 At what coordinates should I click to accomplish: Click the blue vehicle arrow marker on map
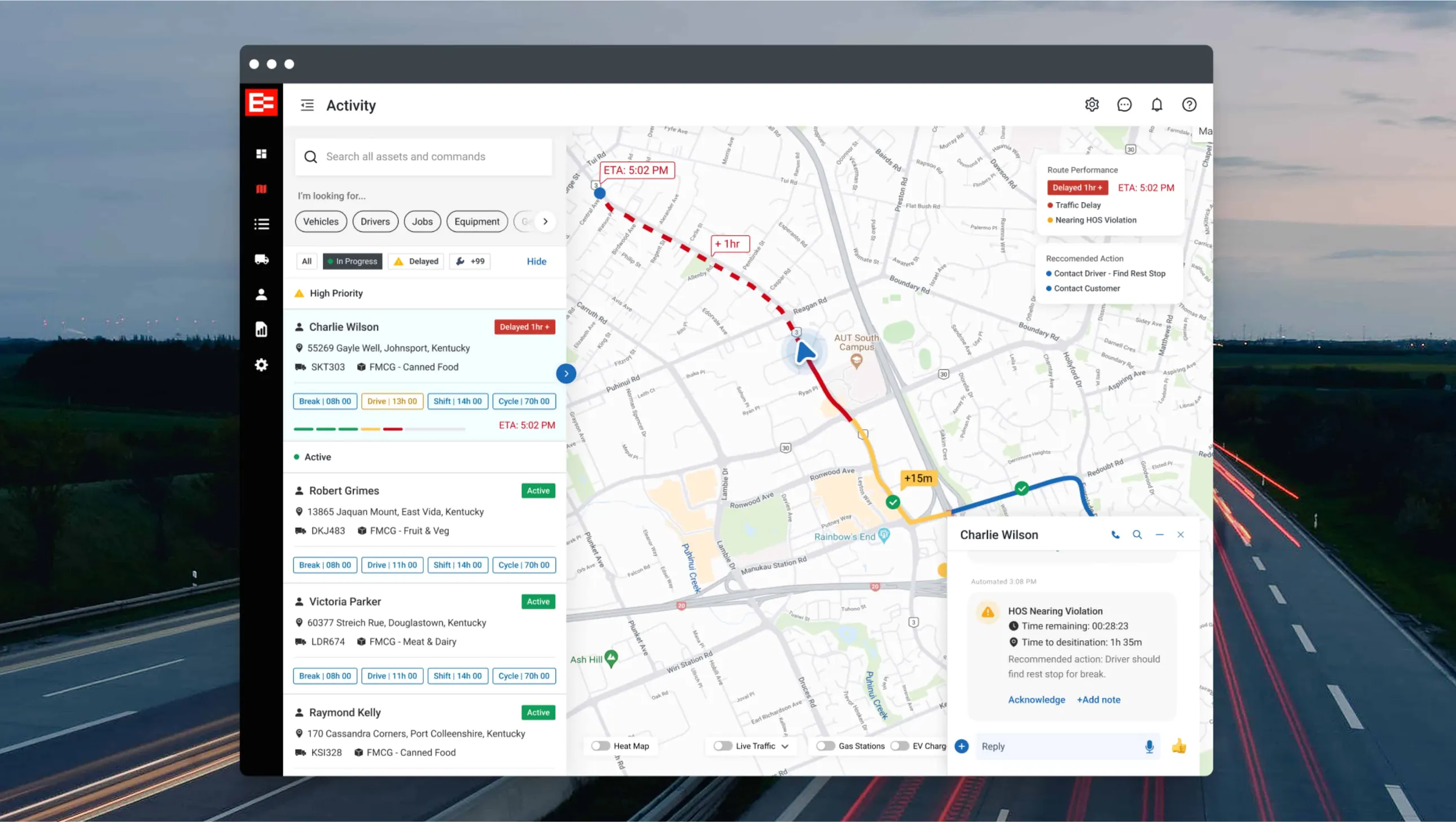[x=804, y=352]
